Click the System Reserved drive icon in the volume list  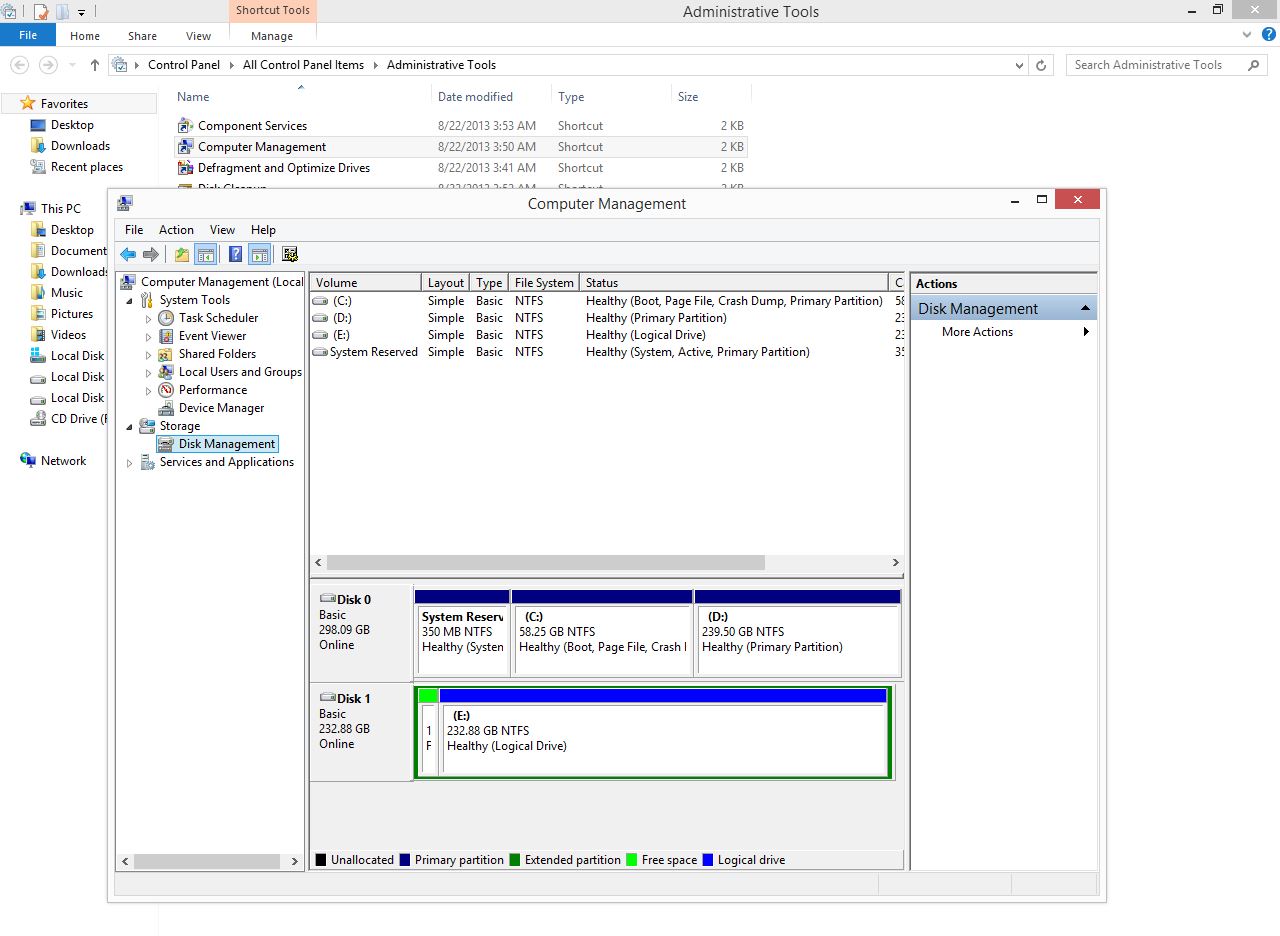click(x=320, y=352)
